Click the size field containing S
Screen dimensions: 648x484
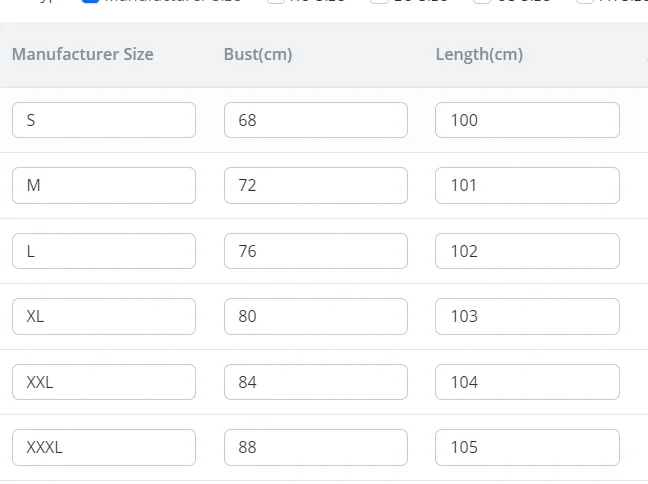tap(104, 120)
